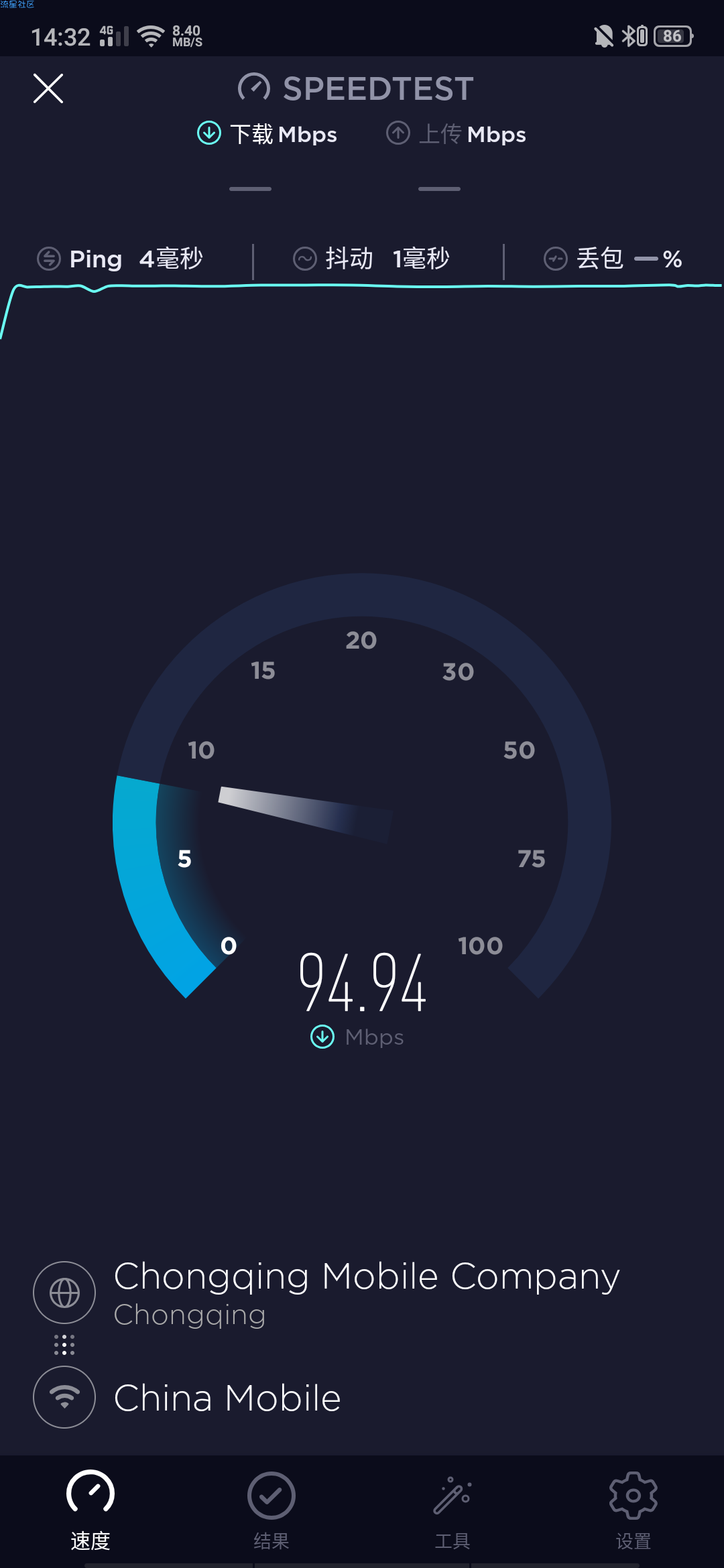The image size is (724, 1568).
Task: Tap the China Mobile network name
Action: coord(227,1398)
